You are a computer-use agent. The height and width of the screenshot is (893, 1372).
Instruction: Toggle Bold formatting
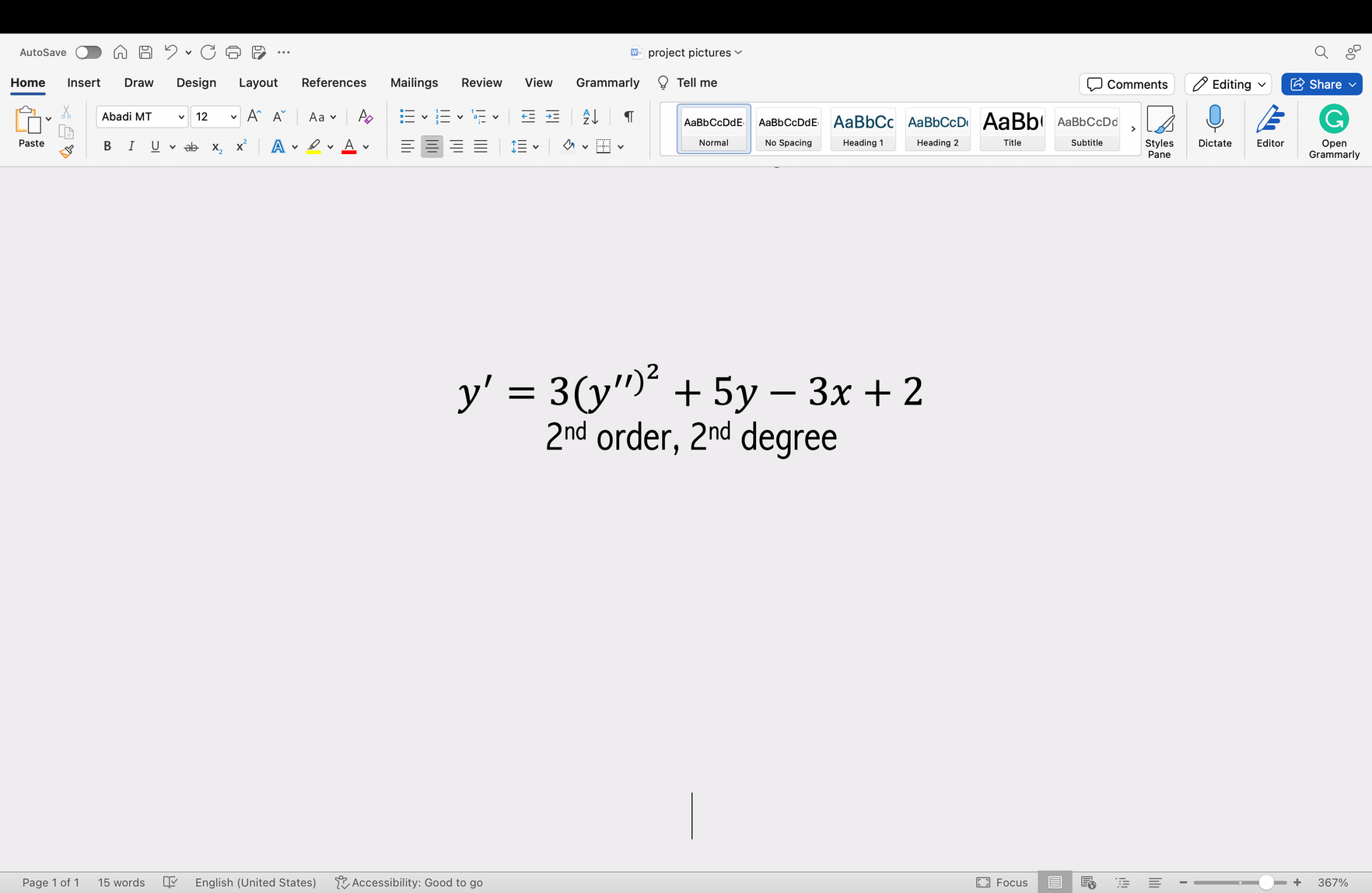pos(107,146)
